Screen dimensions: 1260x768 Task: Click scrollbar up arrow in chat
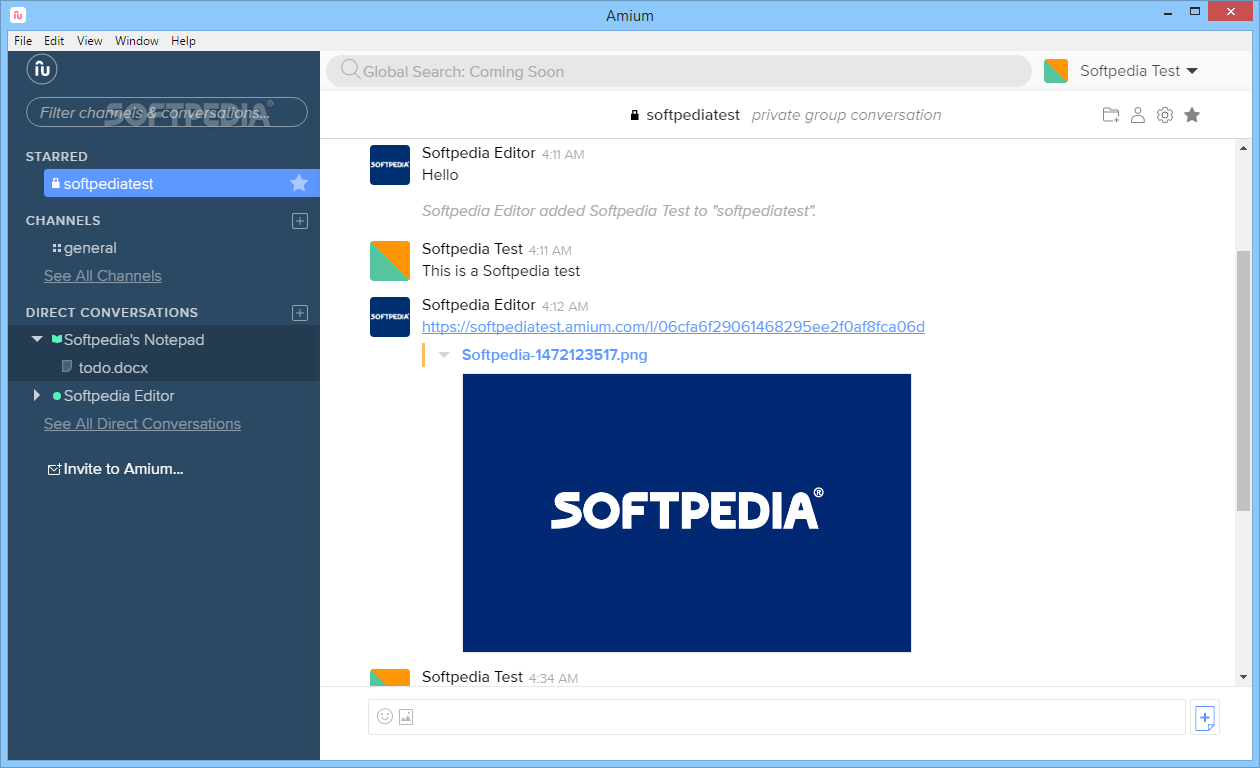pyautogui.click(x=1243, y=148)
